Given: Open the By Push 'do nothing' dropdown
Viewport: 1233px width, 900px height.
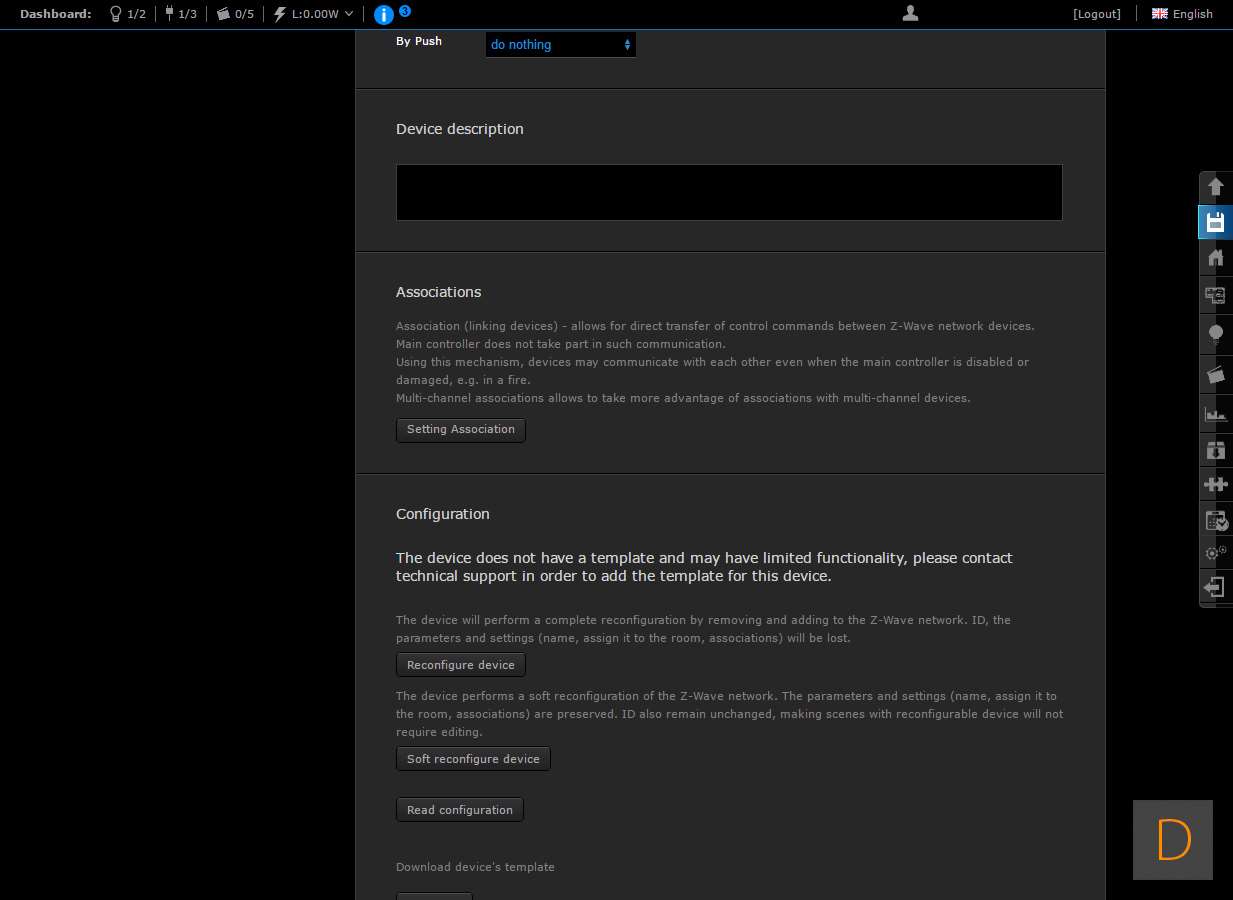Looking at the screenshot, I should click(560, 45).
